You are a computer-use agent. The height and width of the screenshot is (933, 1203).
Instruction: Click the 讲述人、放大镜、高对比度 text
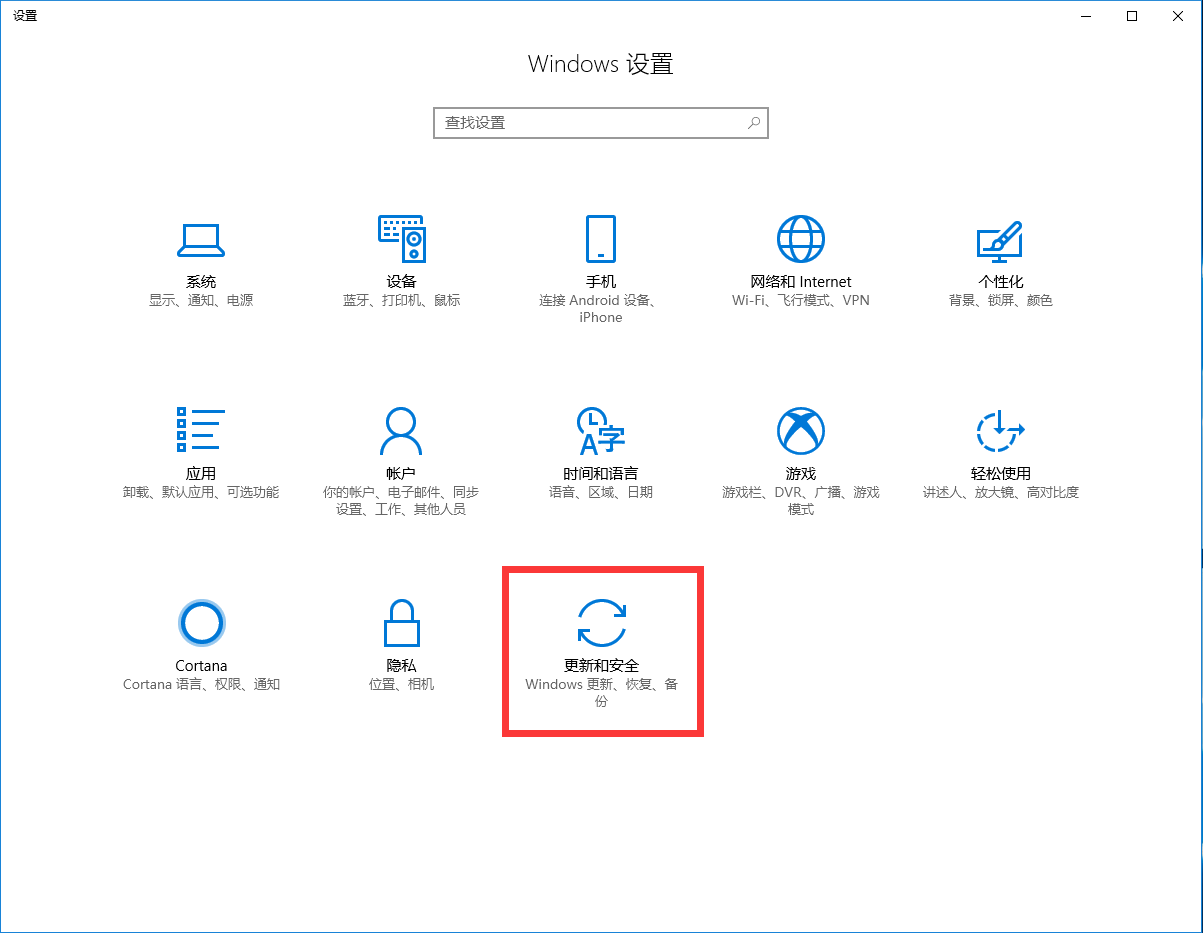click(1000, 492)
